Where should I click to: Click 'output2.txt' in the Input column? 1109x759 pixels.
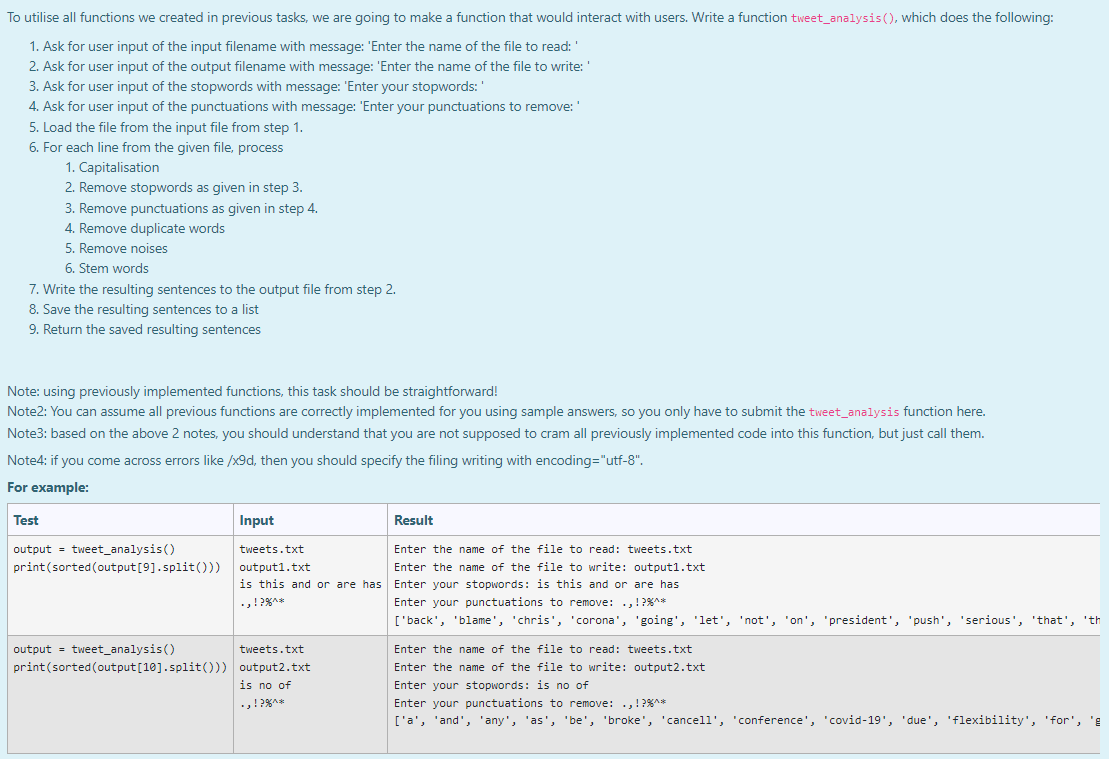pos(274,667)
